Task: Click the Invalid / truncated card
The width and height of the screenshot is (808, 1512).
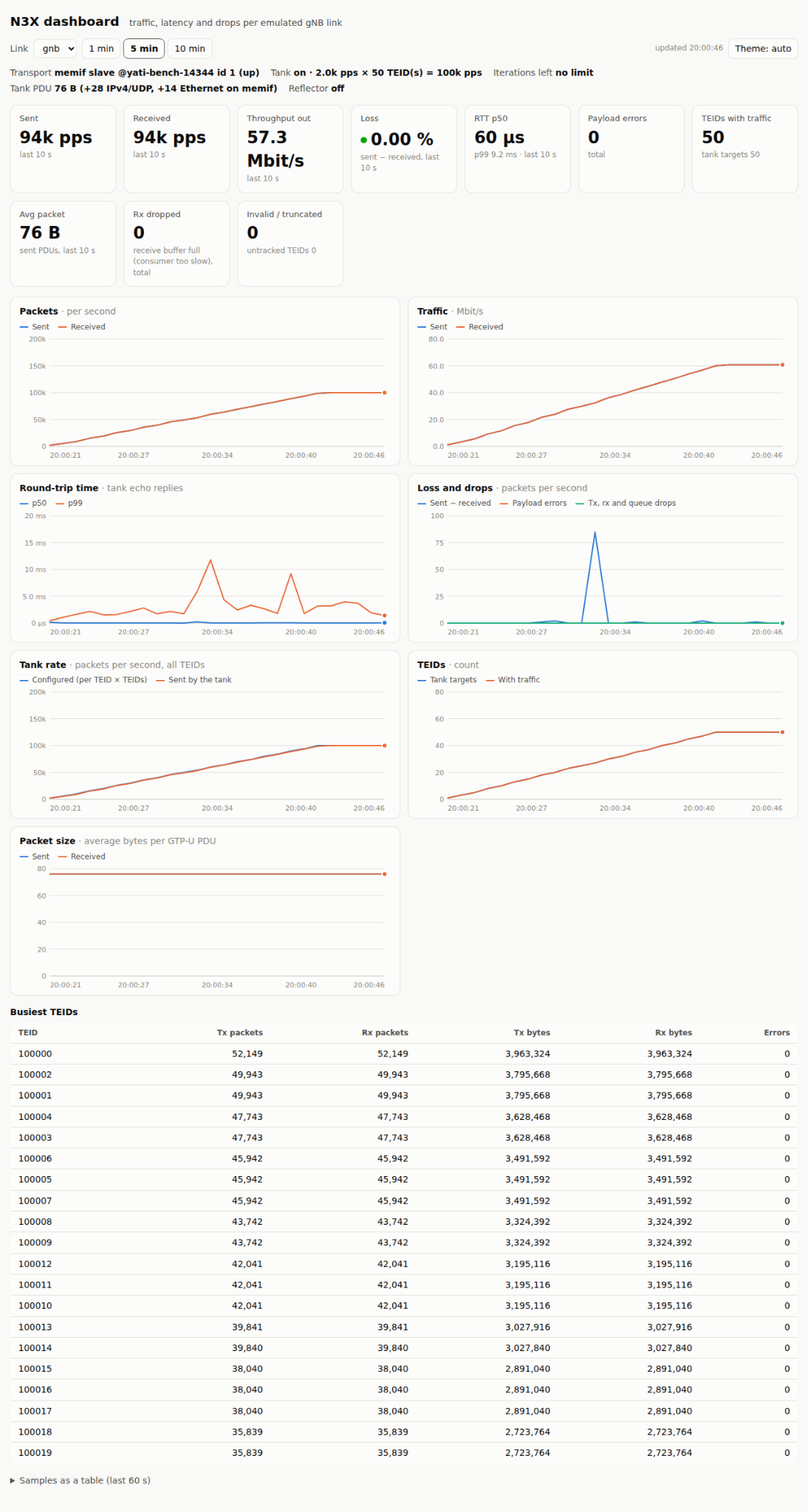Action: coord(290,244)
